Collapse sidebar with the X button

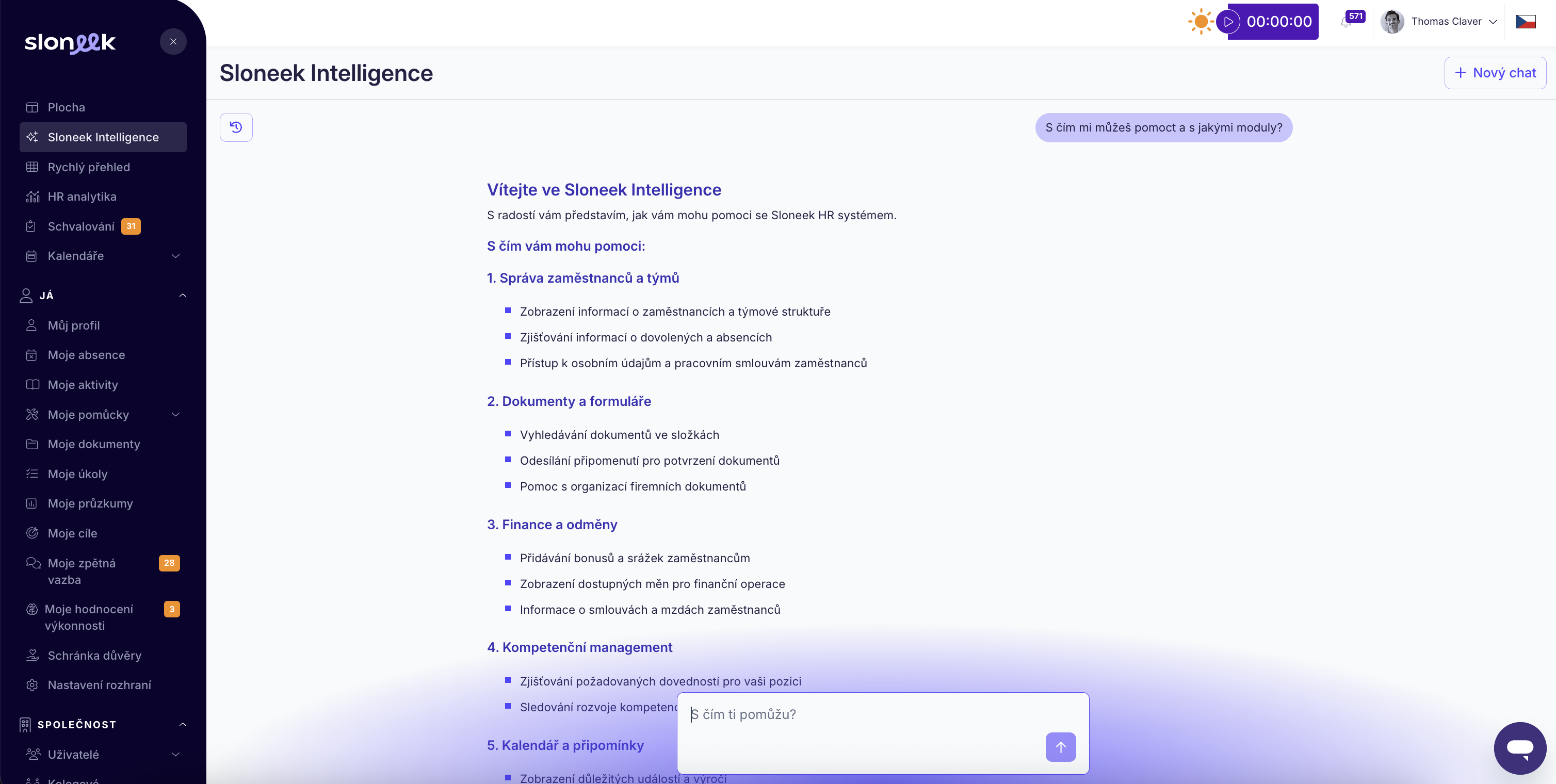point(173,42)
